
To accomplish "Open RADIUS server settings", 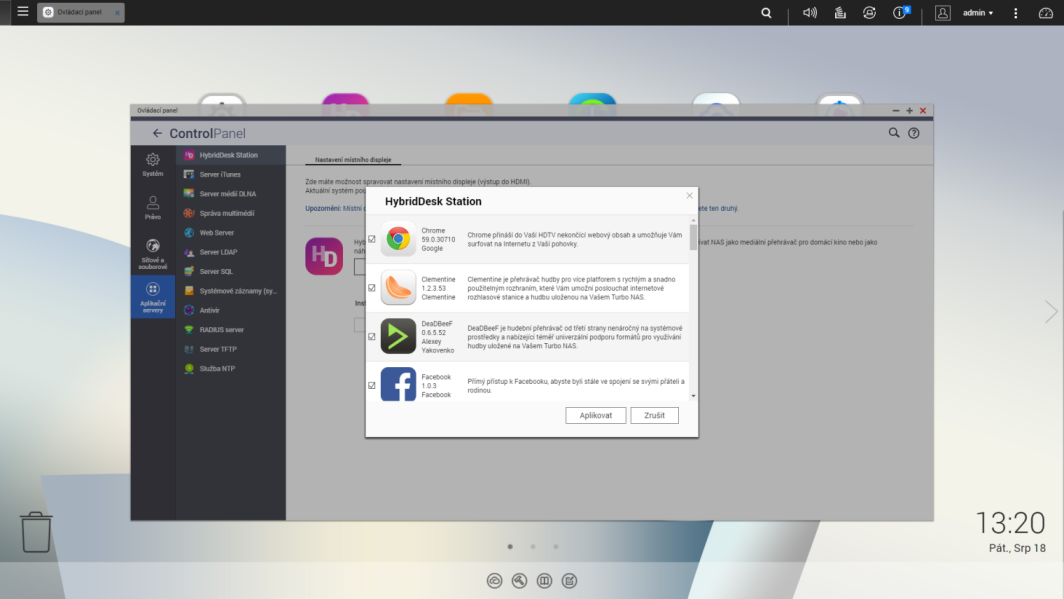I will [x=231, y=330].
